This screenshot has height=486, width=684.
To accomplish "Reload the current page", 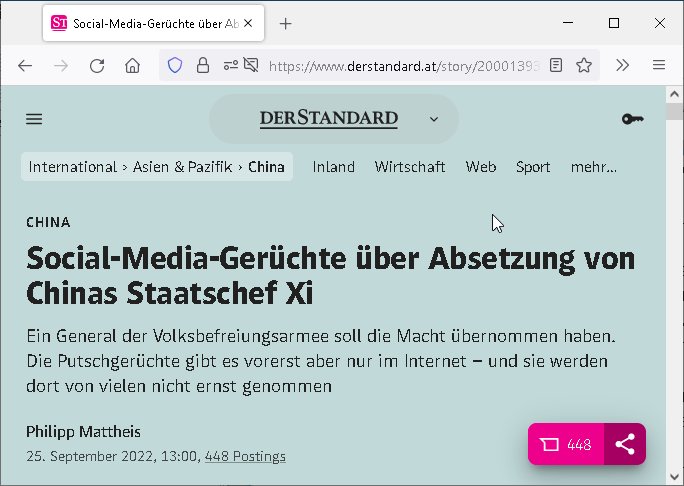I will [97, 65].
